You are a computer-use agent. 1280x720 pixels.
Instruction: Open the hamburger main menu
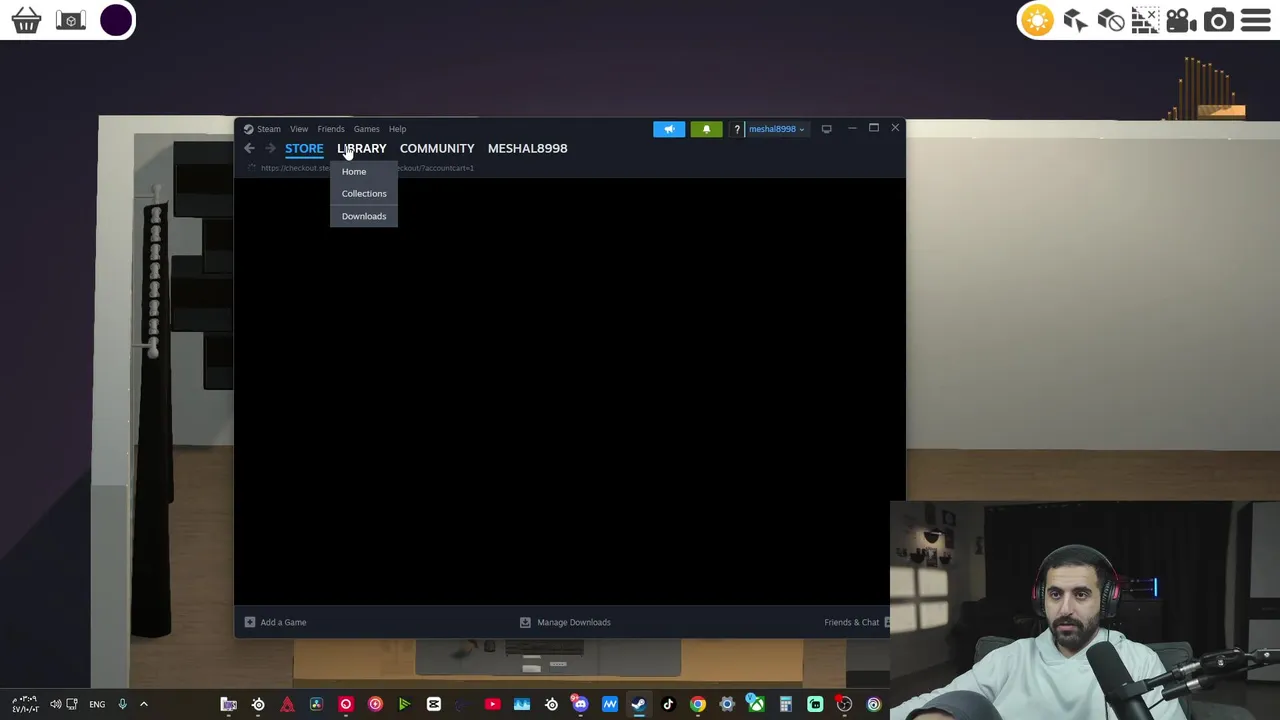[1255, 20]
